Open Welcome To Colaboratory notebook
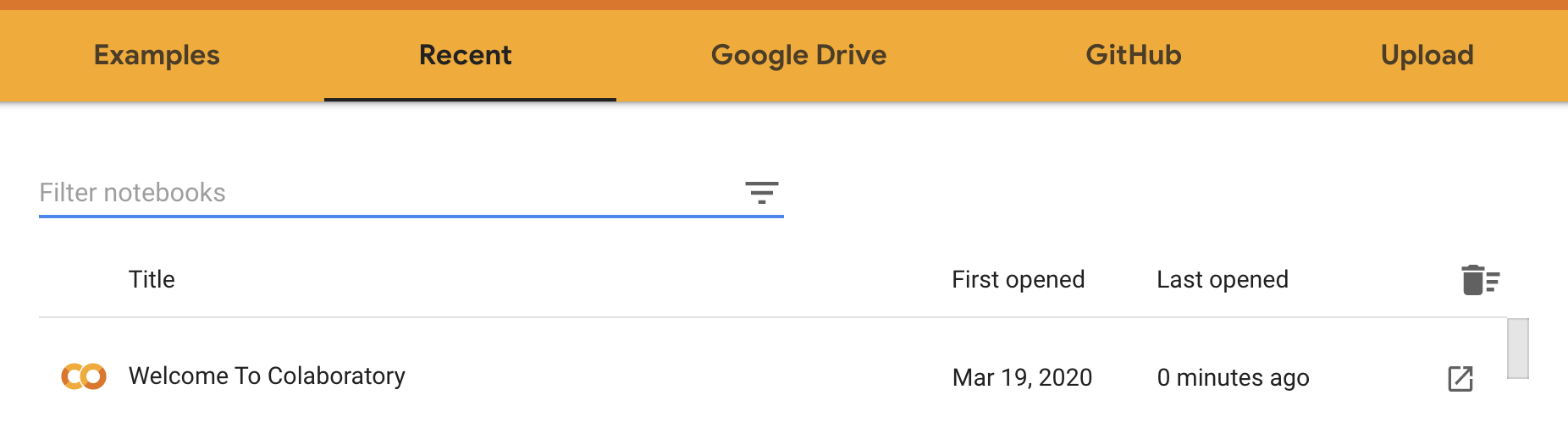The height and width of the screenshot is (428, 1568). click(267, 376)
